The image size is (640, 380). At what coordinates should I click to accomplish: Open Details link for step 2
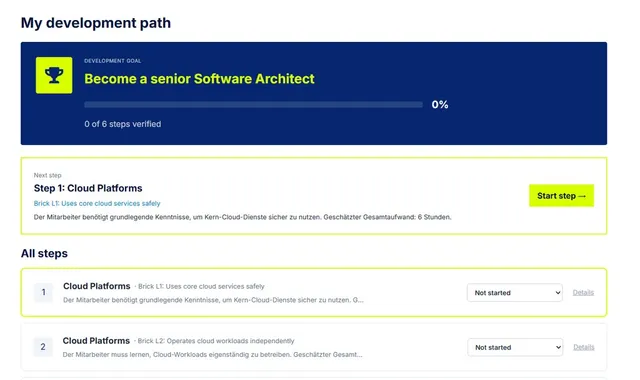(584, 347)
